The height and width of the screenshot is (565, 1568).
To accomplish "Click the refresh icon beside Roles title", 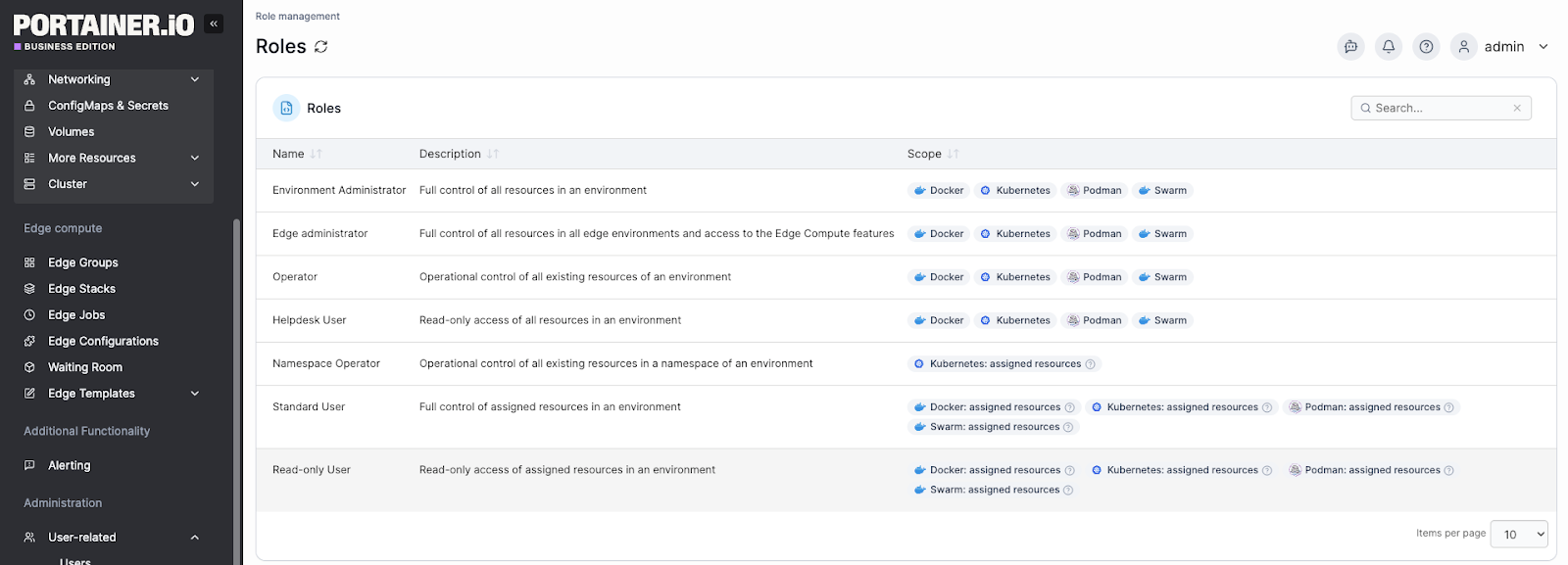I will pyautogui.click(x=320, y=47).
